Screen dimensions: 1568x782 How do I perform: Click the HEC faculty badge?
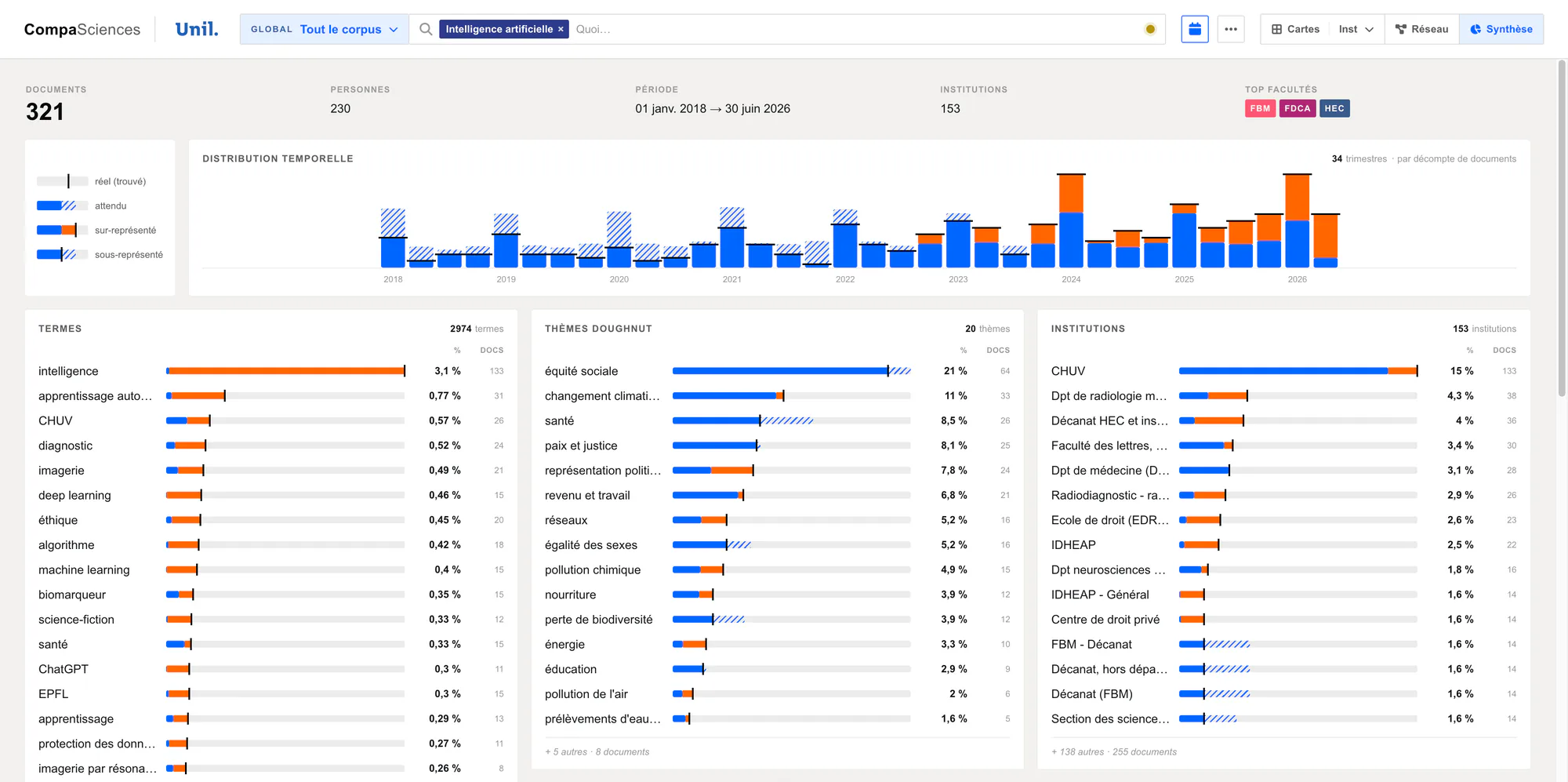[x=1334, y=108]
